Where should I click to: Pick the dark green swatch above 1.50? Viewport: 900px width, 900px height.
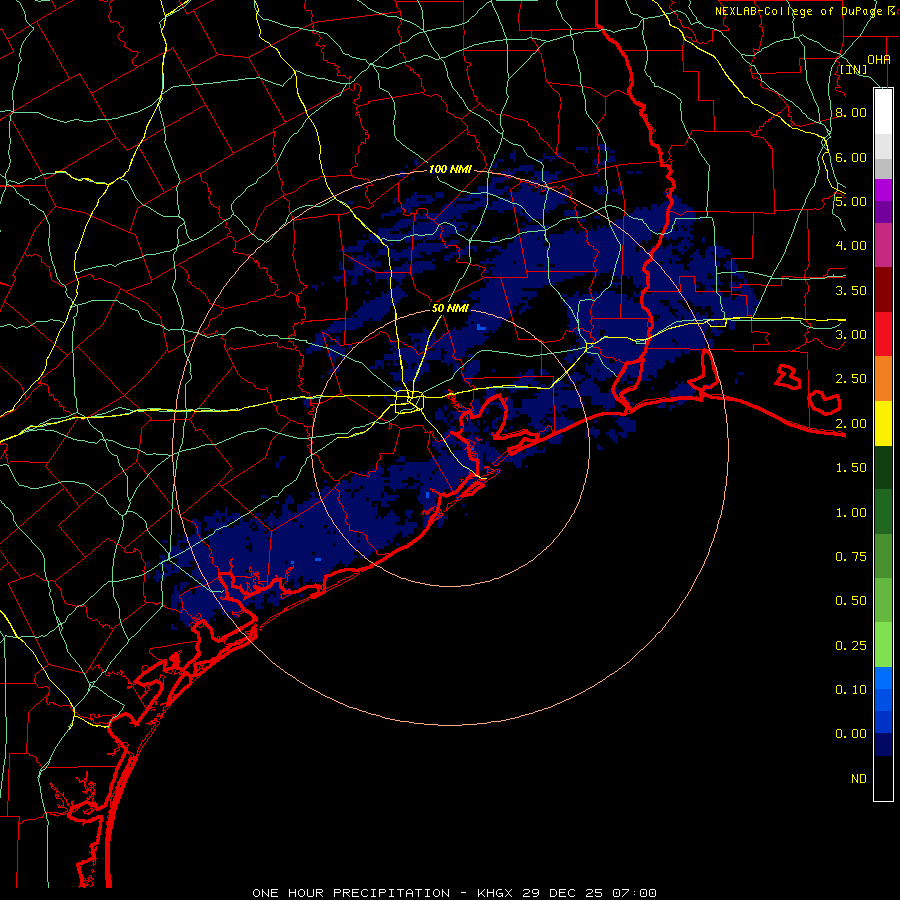click(883, 468)
